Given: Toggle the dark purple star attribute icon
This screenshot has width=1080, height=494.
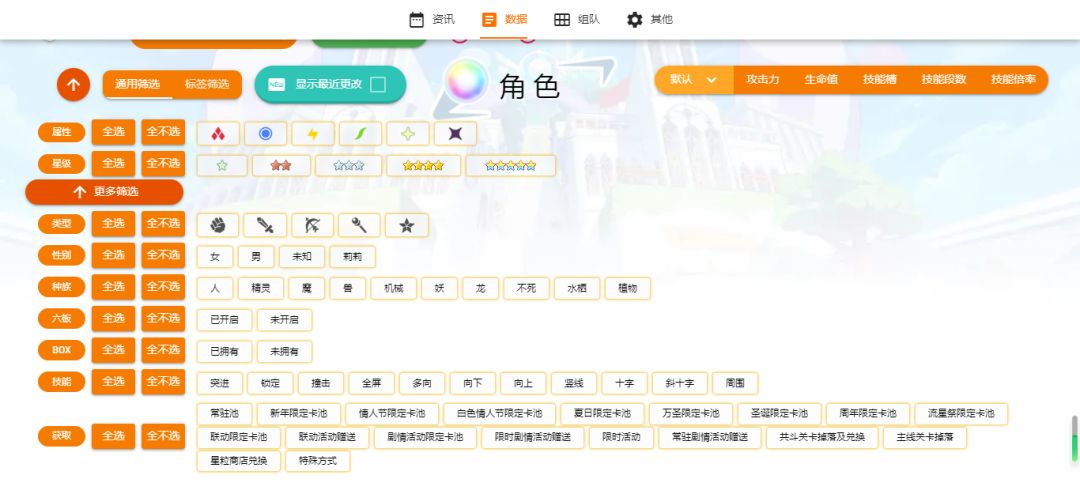Looking at the screenshot, I should 455,134.
